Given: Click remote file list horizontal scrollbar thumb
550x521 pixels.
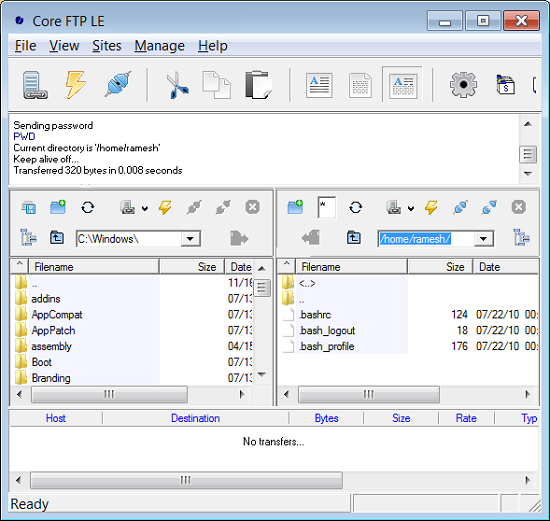Looking at the screenshot, I should [369, 394].
